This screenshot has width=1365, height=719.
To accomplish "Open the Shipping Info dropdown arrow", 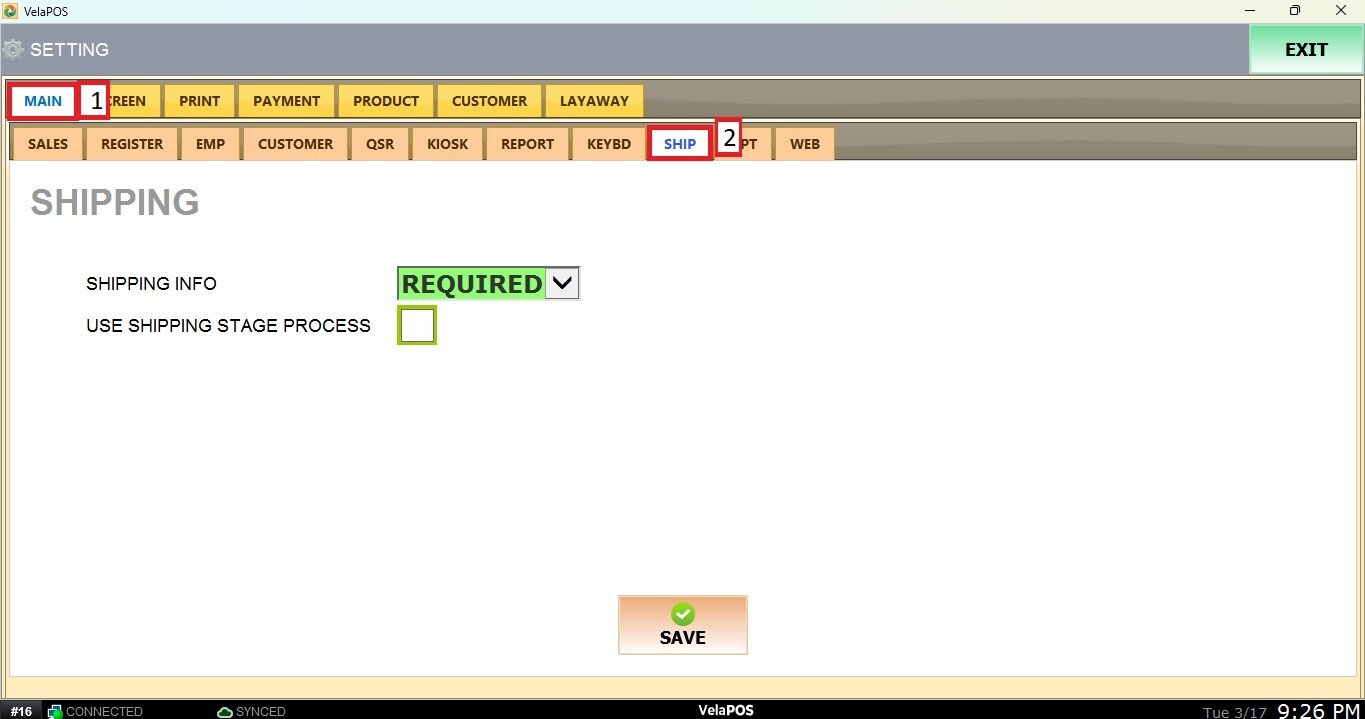I will click(x=562, y=284).
